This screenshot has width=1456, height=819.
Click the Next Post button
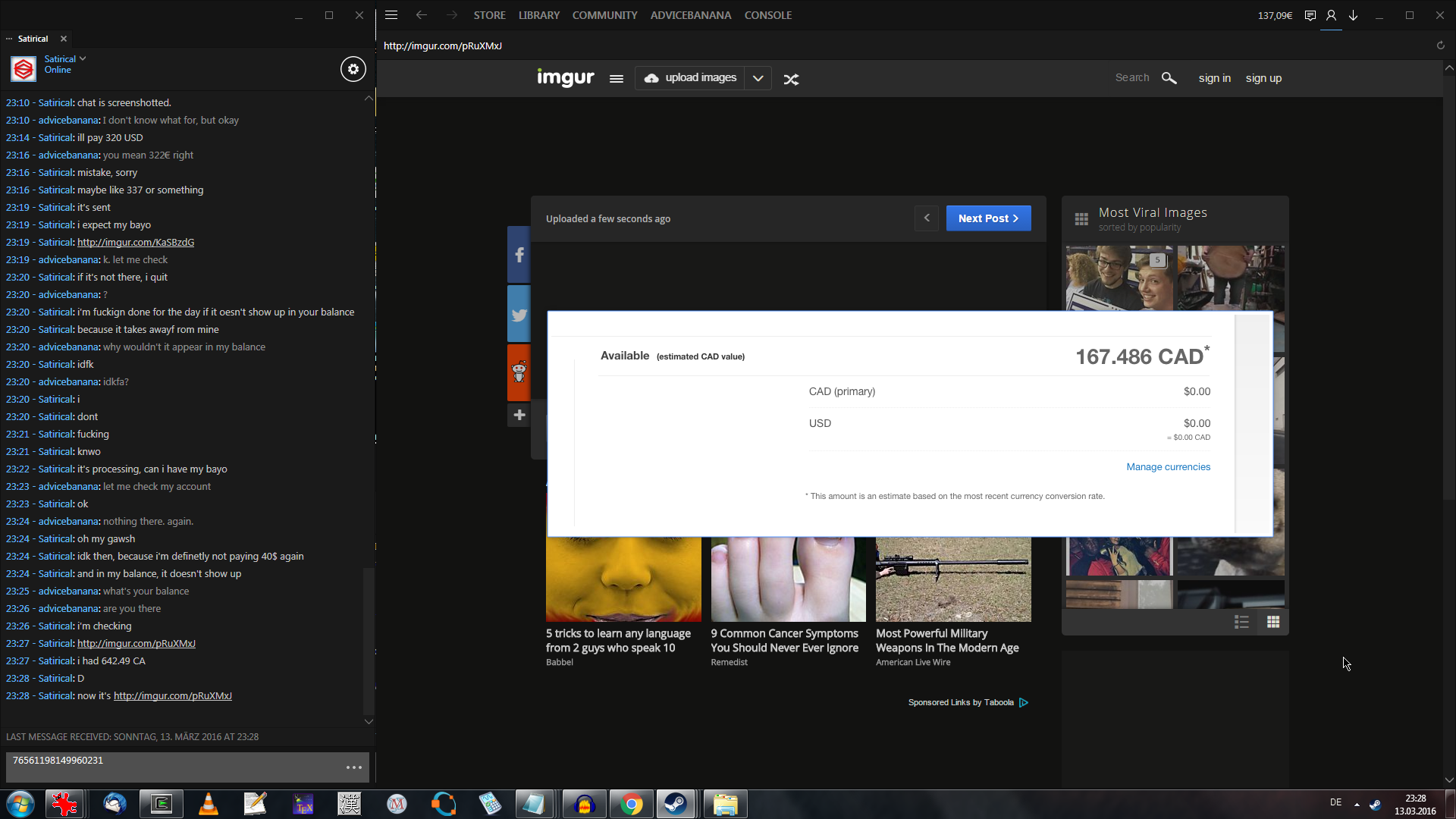tap(988, 218)
